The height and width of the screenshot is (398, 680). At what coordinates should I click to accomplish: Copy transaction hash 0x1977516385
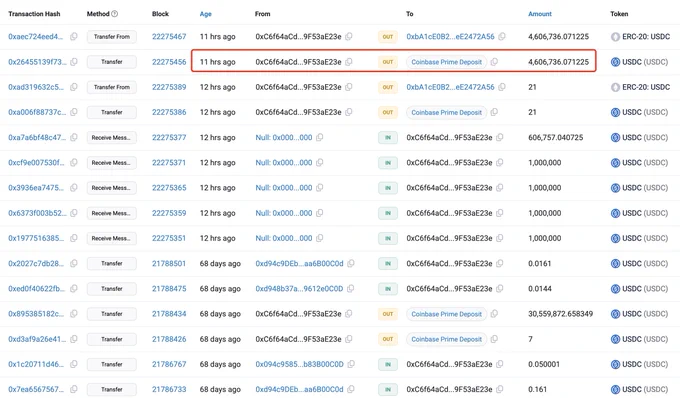pos(74,238)
